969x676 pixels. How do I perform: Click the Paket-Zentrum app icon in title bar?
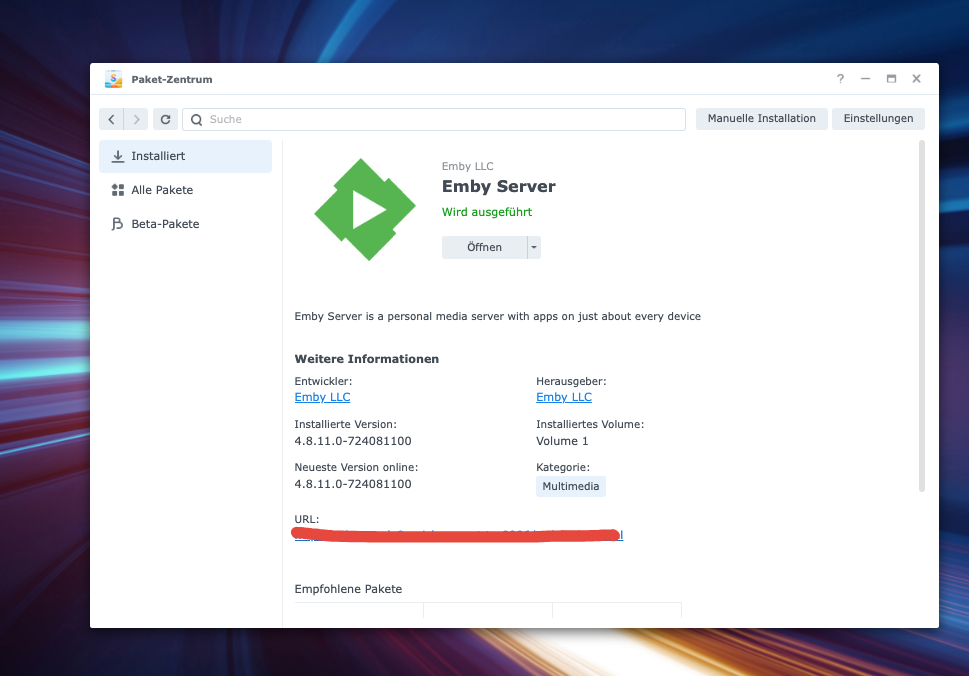(x=113, y=79)
